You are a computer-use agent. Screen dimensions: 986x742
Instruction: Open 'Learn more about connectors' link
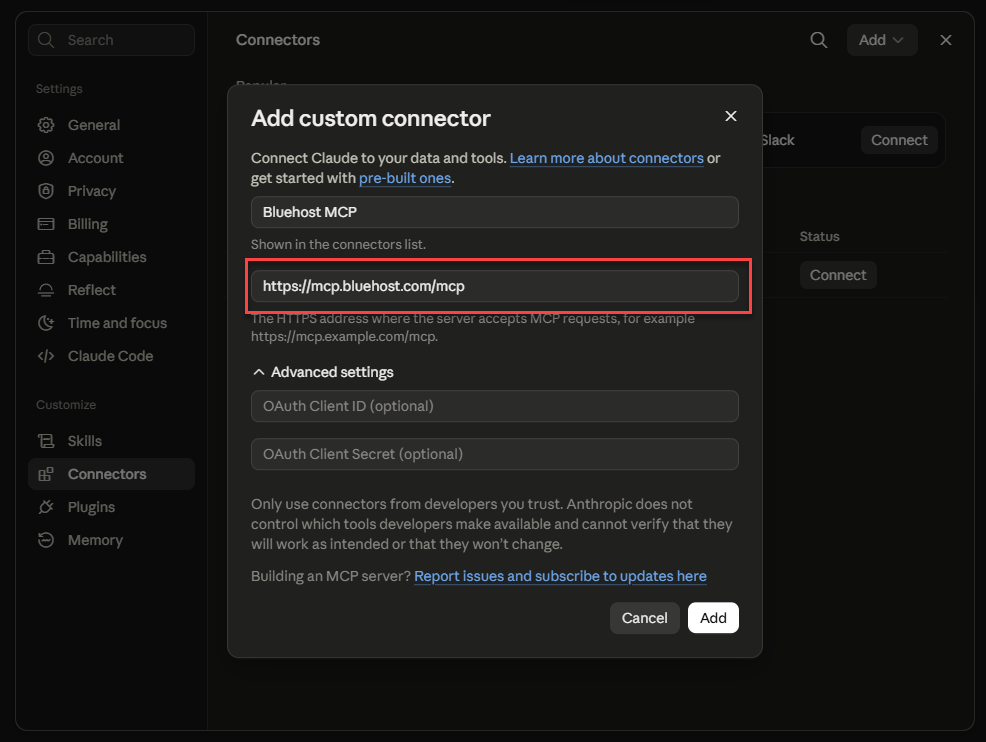[x=606, y=158]
